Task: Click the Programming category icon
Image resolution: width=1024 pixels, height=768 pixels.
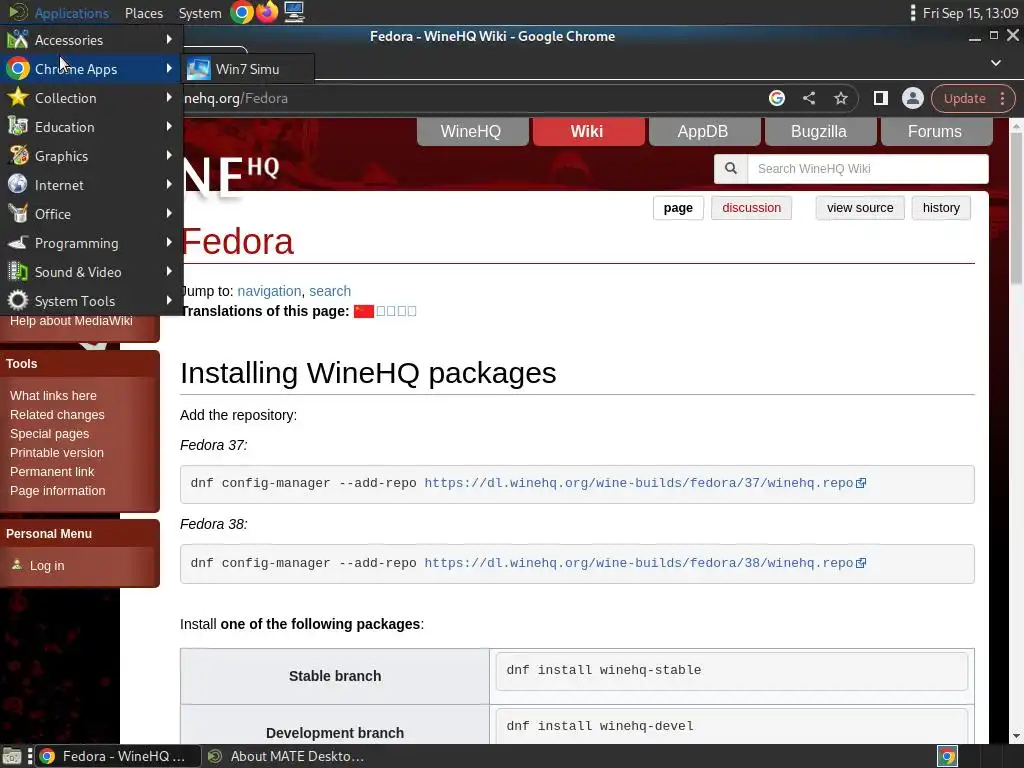Action: [18, 243]
